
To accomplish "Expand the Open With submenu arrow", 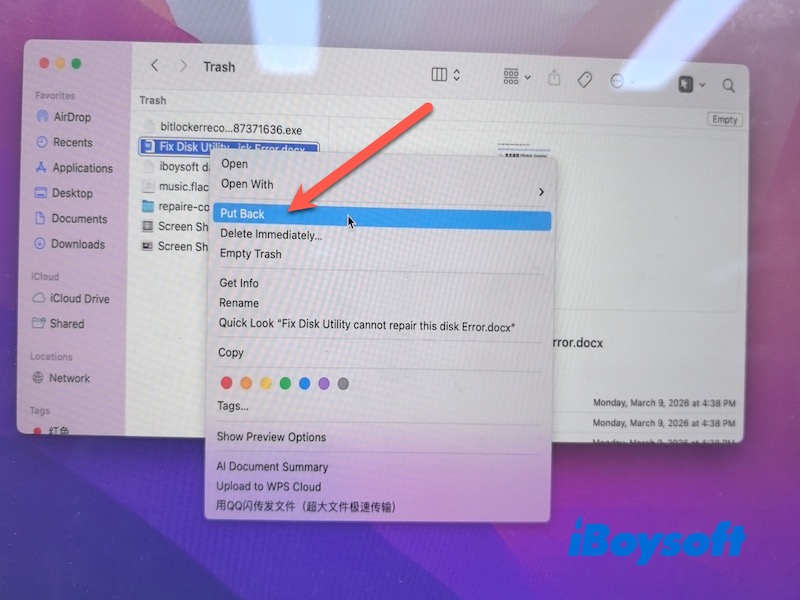I will coord(541,191).
